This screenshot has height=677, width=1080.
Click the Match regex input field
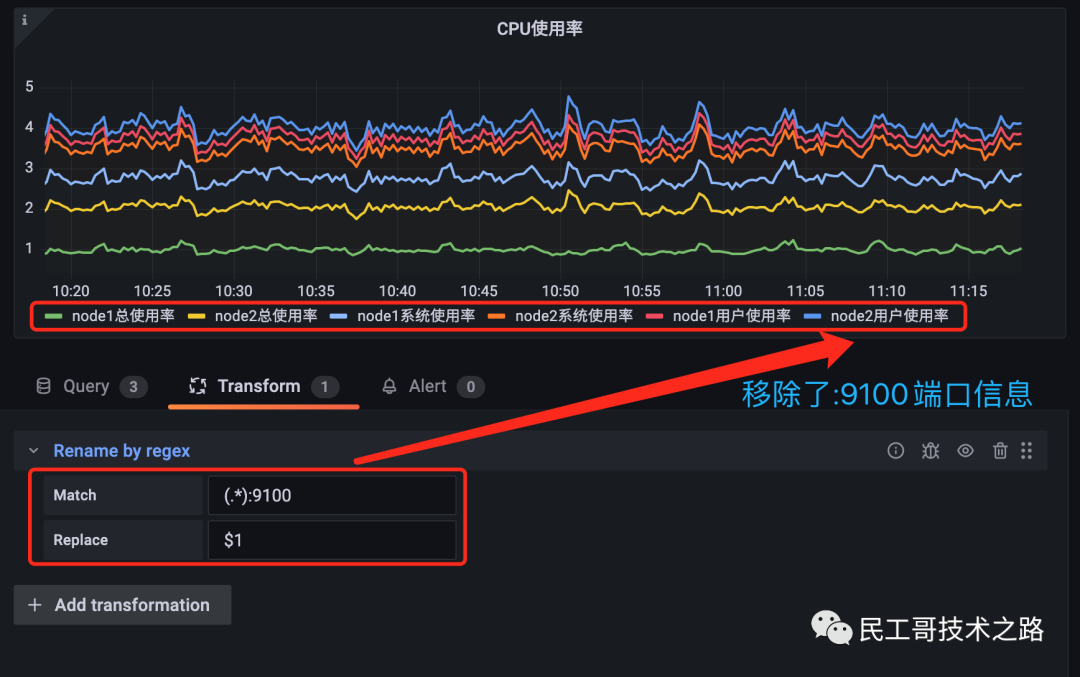(332, 495)
